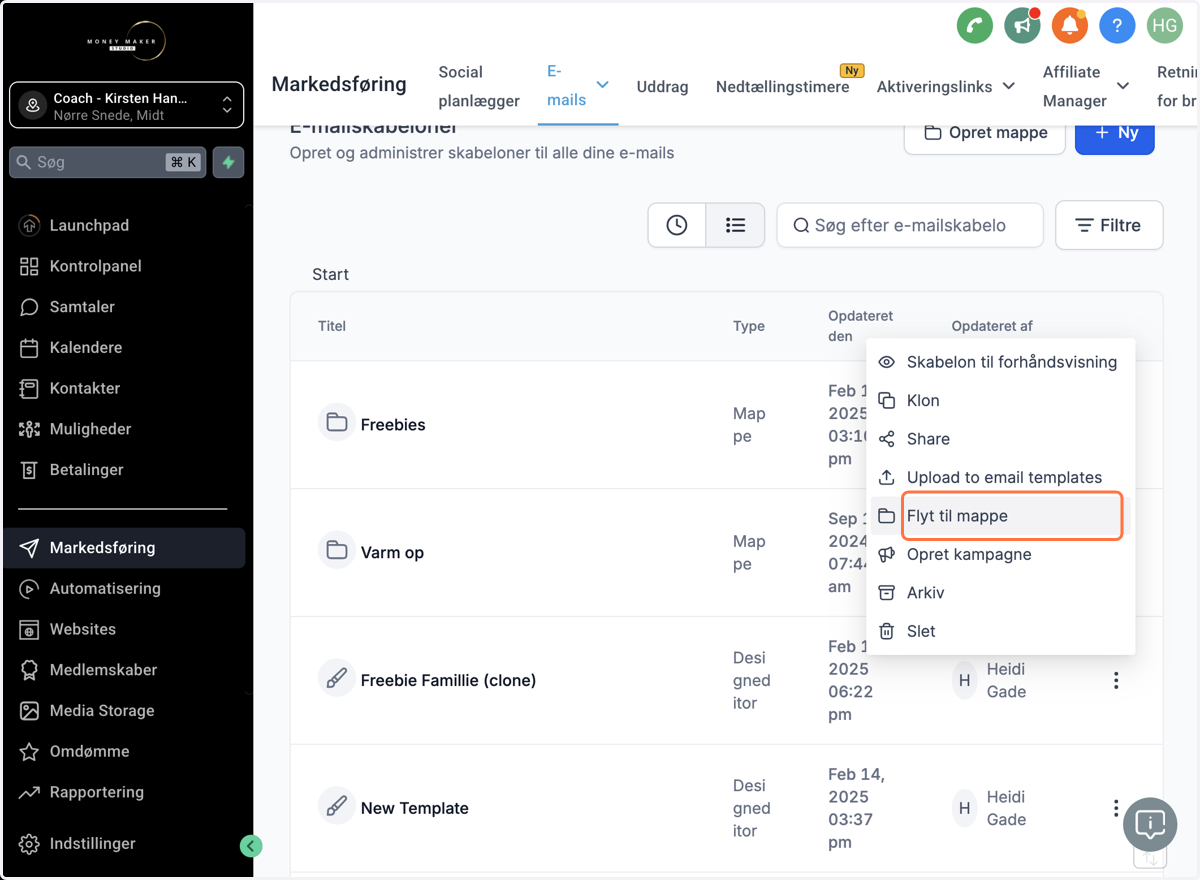Choose Slet from context menu
Viewport: 1200px width, 880px height.
1000,631
